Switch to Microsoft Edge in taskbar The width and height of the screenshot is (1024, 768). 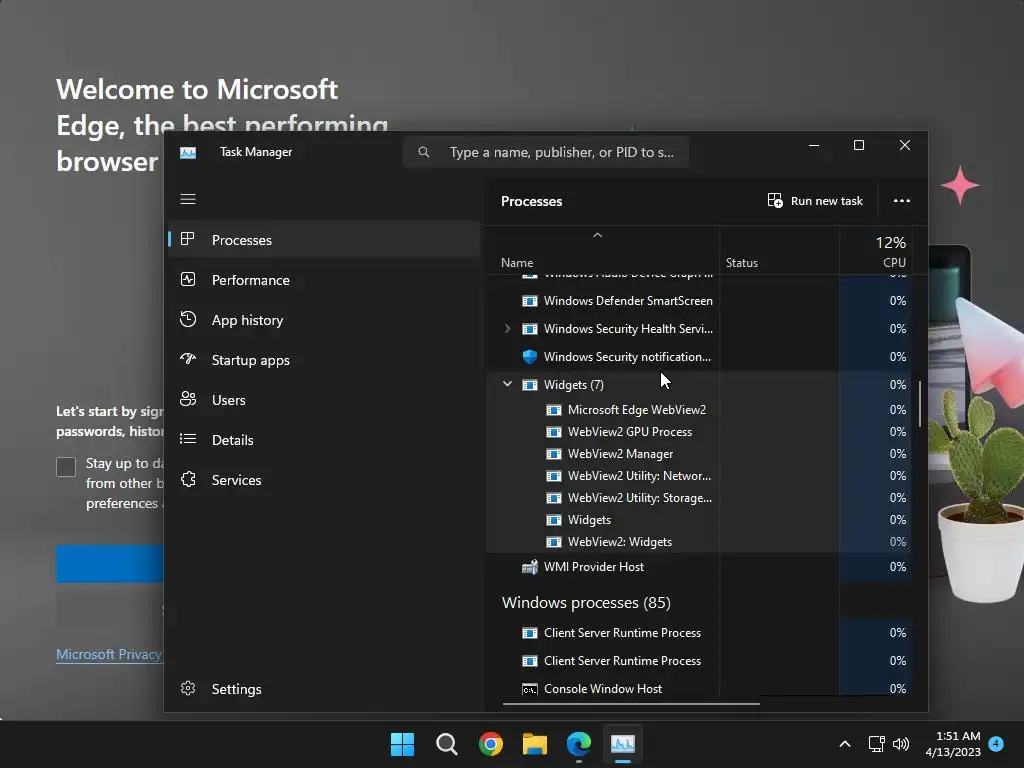pos(579,744)
